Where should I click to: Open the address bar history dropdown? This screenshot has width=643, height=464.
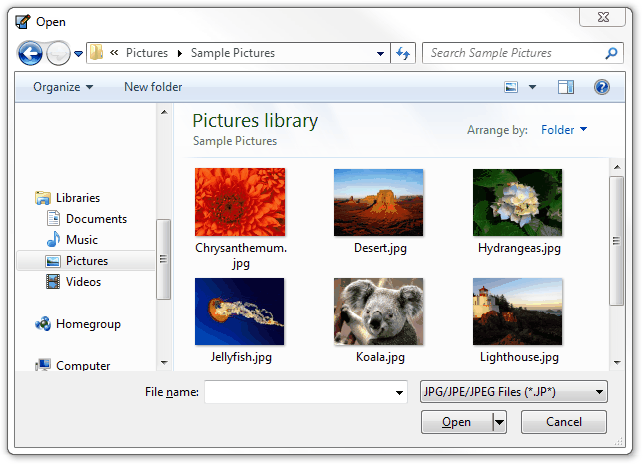(380, 53)
